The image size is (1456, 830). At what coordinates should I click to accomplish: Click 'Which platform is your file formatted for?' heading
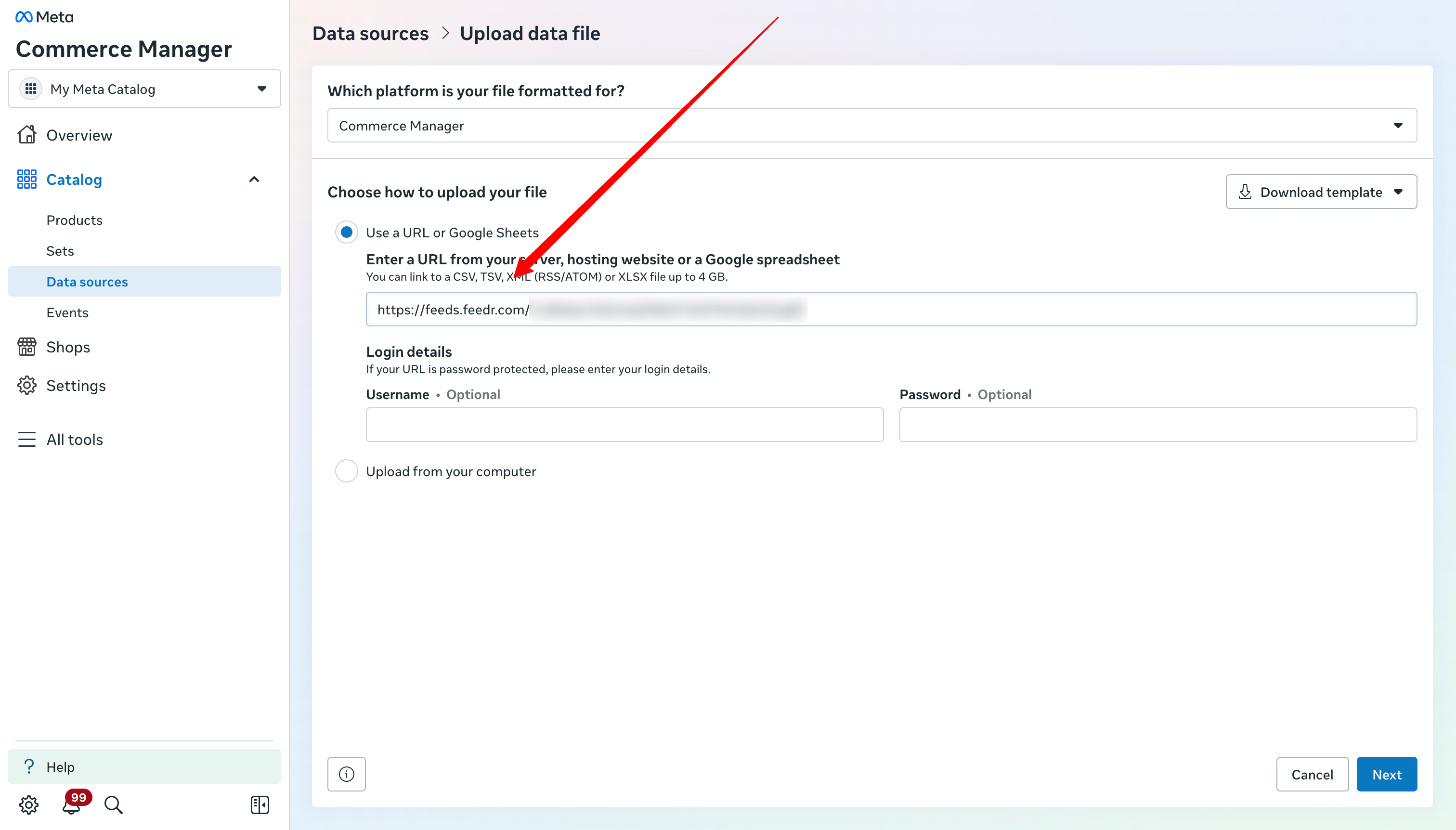pos(476,91)
